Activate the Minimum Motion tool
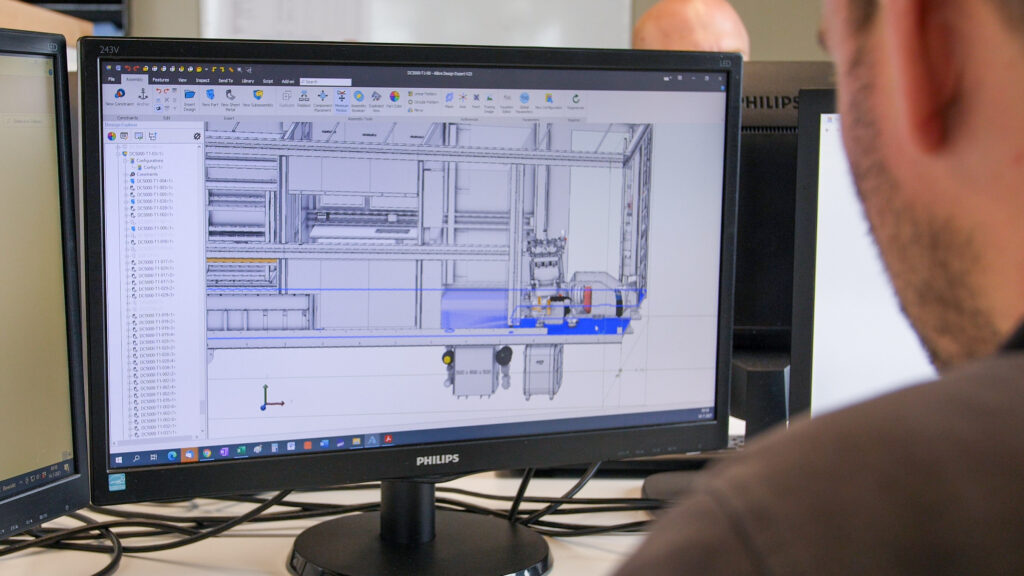Screen dimensions: 1024x576 tap(342, 98)
